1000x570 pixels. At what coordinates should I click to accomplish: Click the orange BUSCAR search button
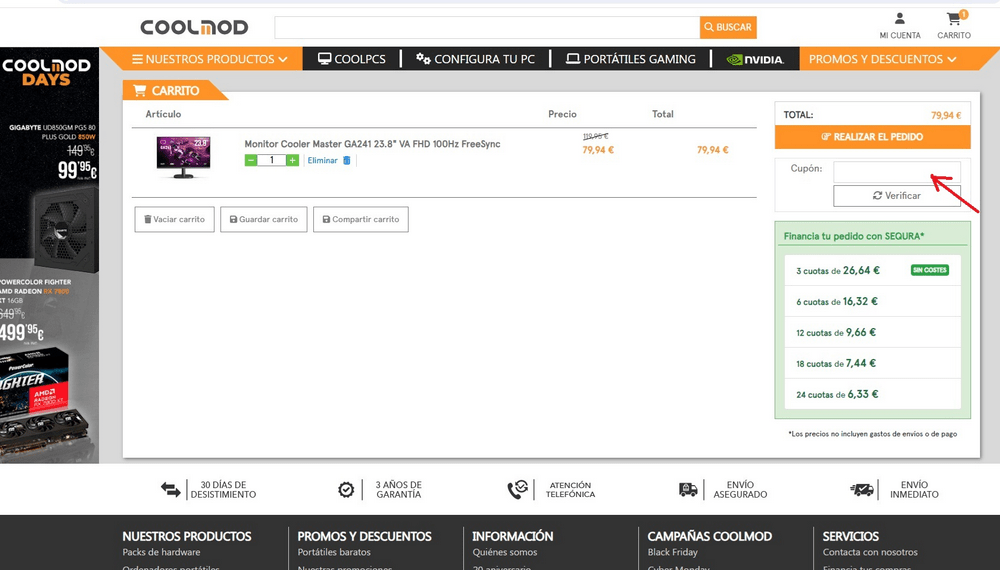728,27
